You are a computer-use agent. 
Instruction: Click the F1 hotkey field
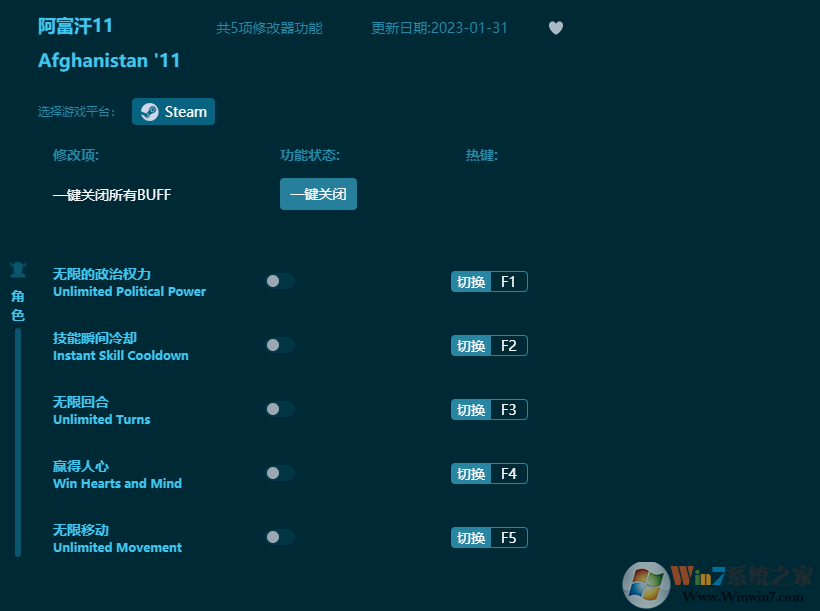[x=509, y=282]
